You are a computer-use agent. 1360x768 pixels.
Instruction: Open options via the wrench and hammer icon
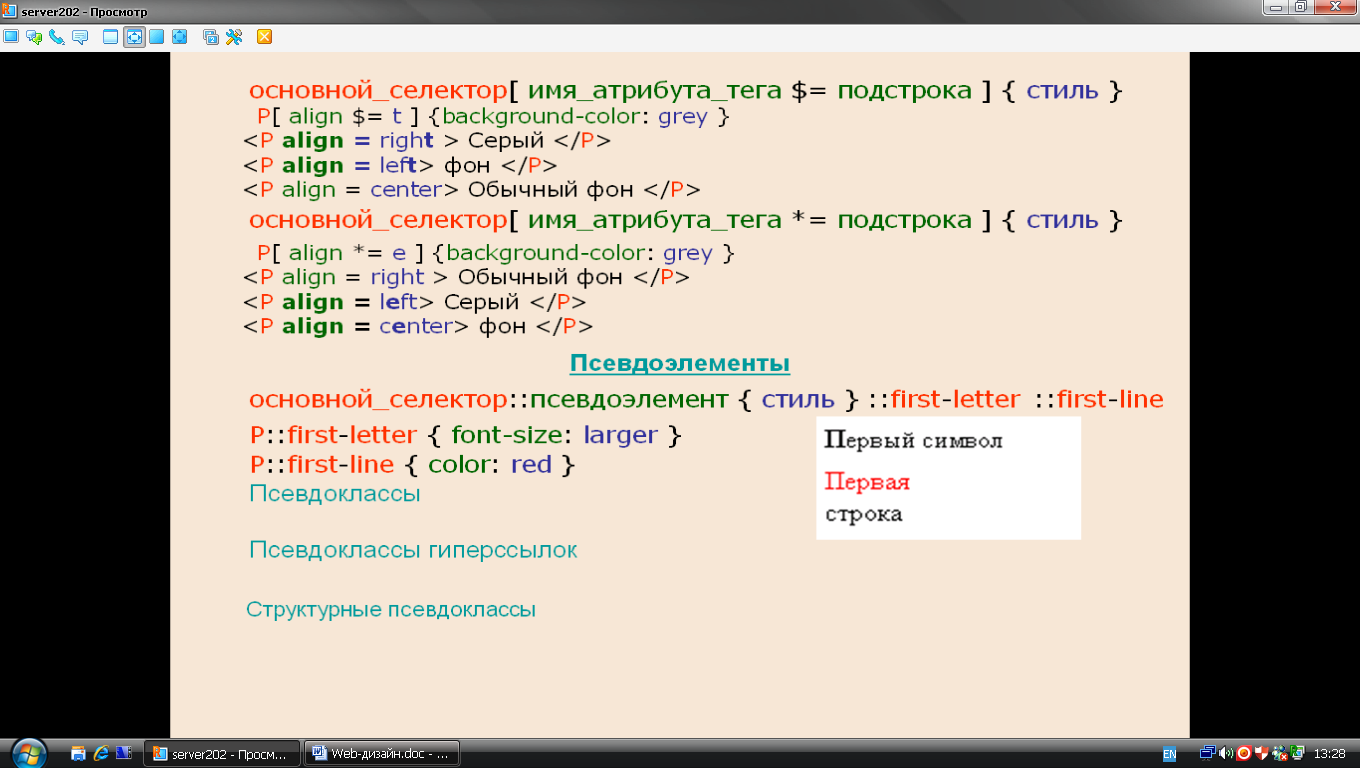[x=234, y=37]
